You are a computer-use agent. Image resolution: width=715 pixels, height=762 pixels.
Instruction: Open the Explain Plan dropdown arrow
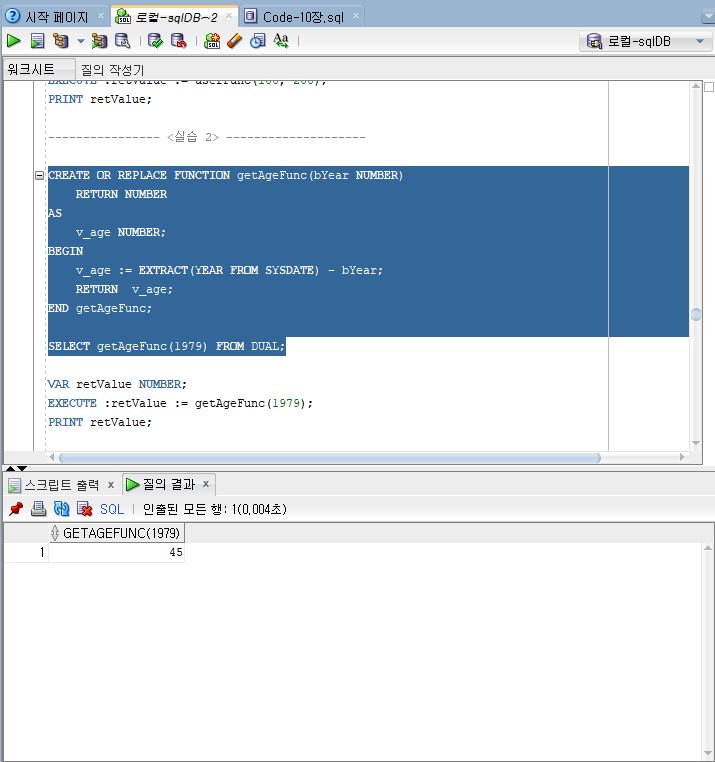[x=81, y=41]
